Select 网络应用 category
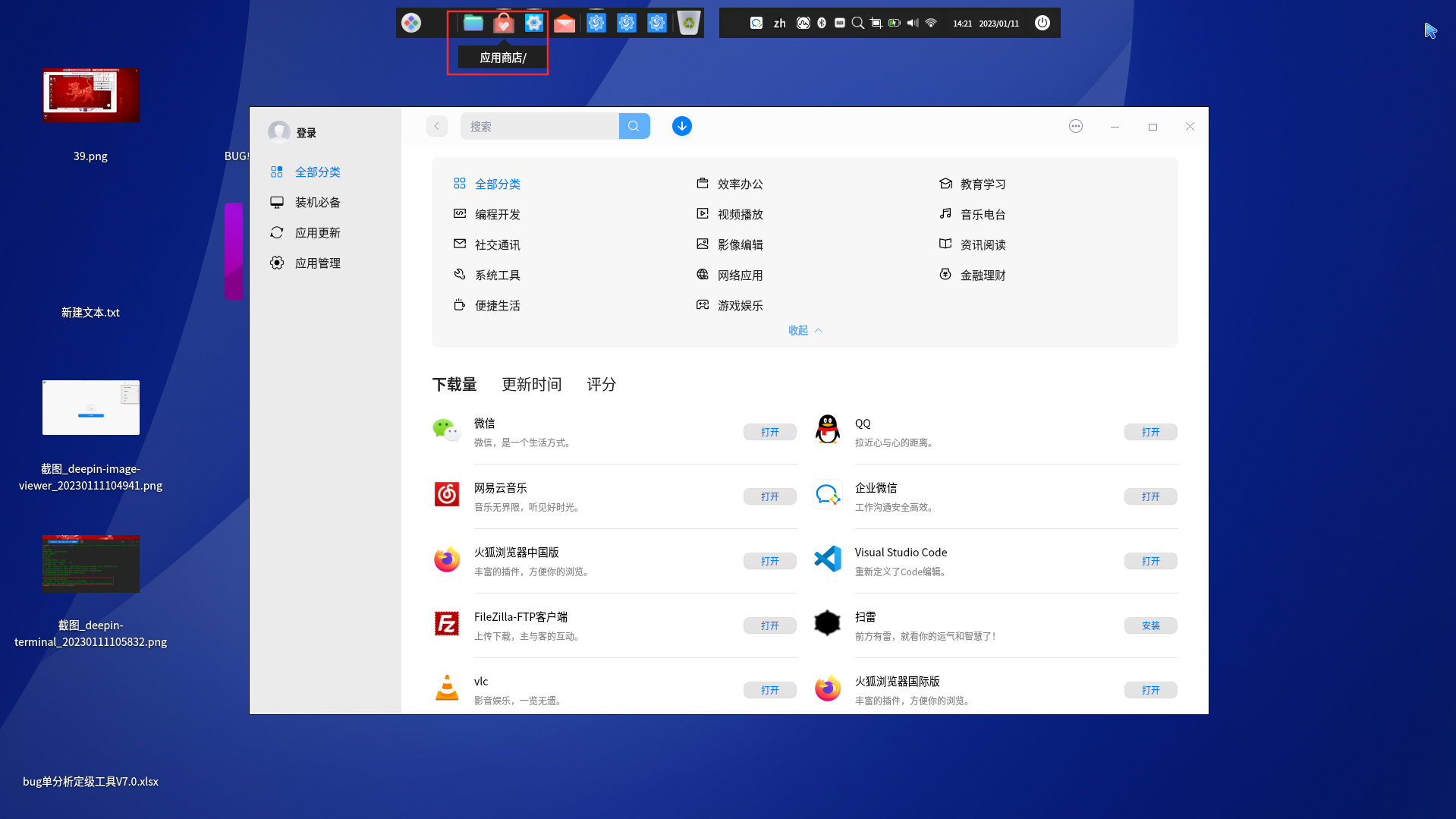 (730, 276)
